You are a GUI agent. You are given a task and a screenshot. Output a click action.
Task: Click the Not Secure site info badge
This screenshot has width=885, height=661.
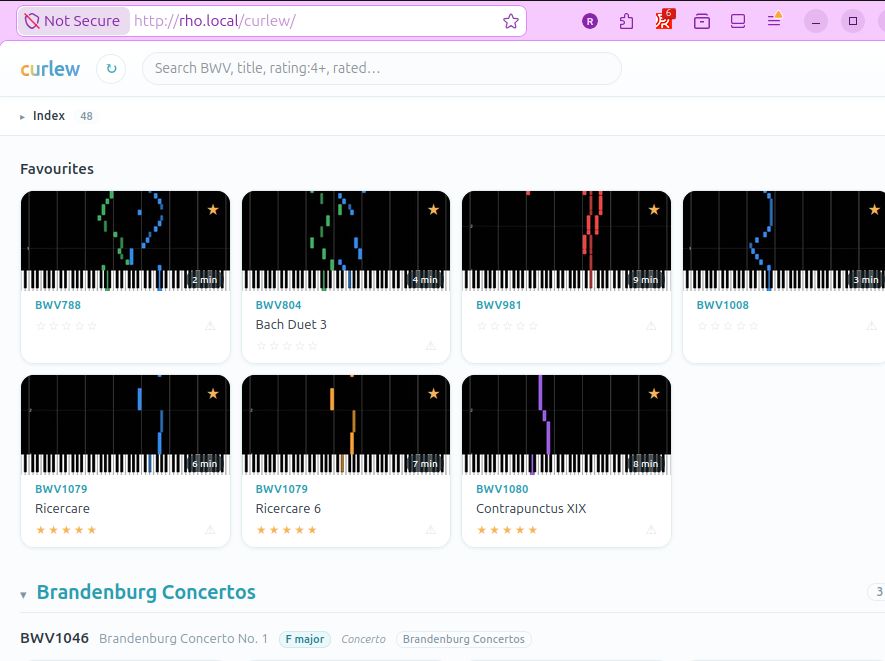(73, 21)
